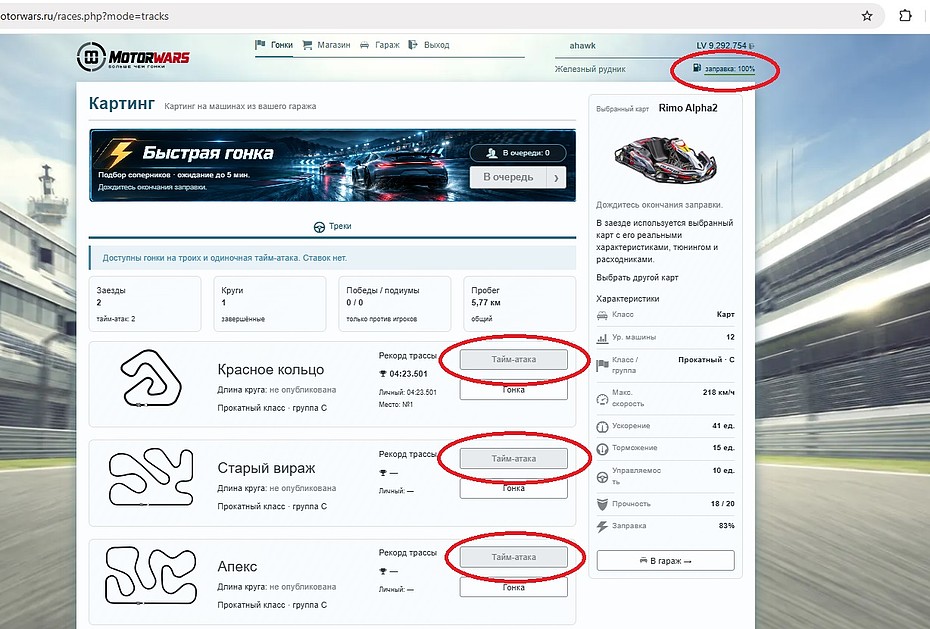Click the speedometer icon beside Макс. скорость
The height and width of the screenshot is (629, 930).
602,399
